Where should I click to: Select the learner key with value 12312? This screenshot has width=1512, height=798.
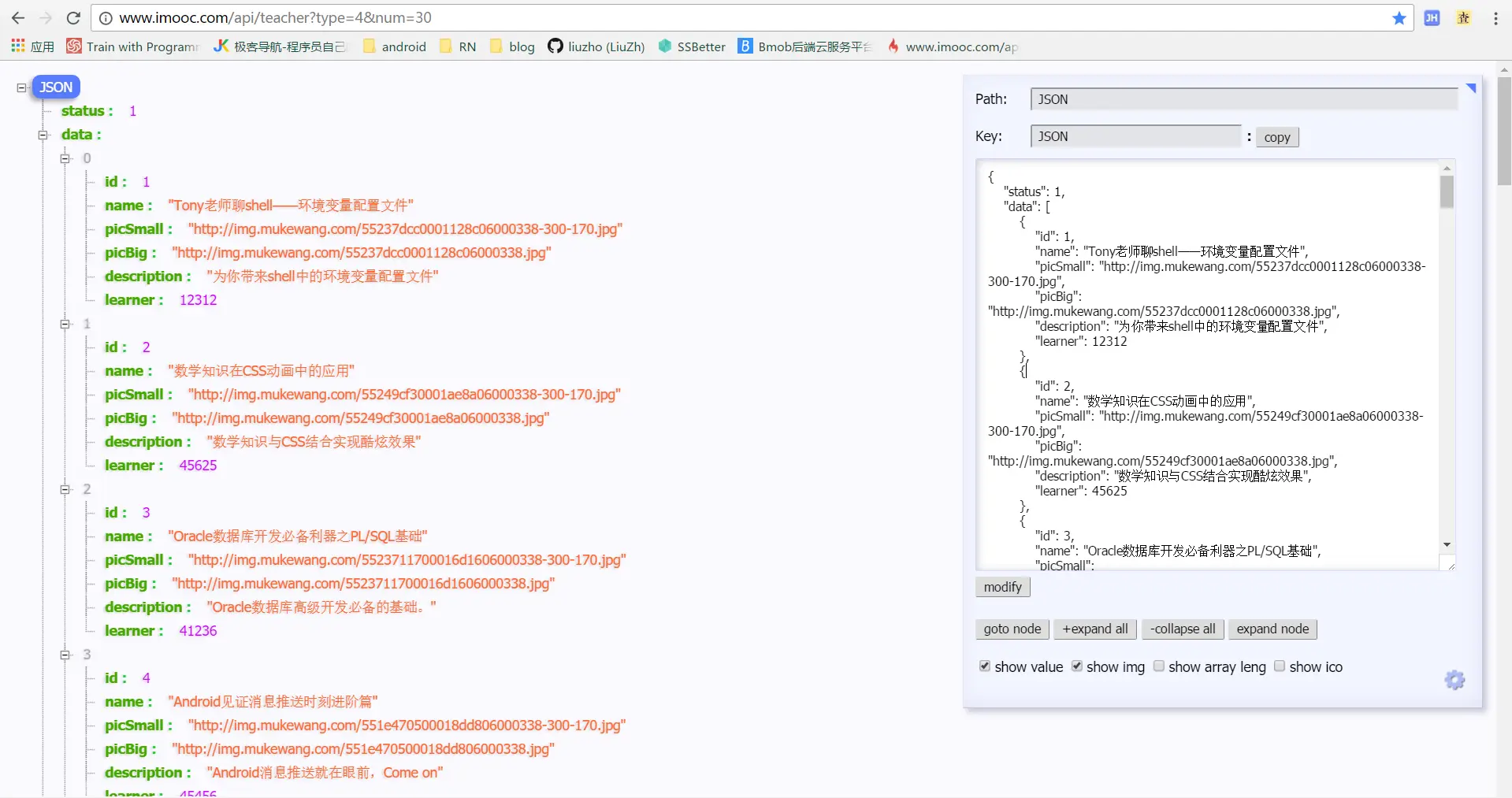click(x=134, y=300)
